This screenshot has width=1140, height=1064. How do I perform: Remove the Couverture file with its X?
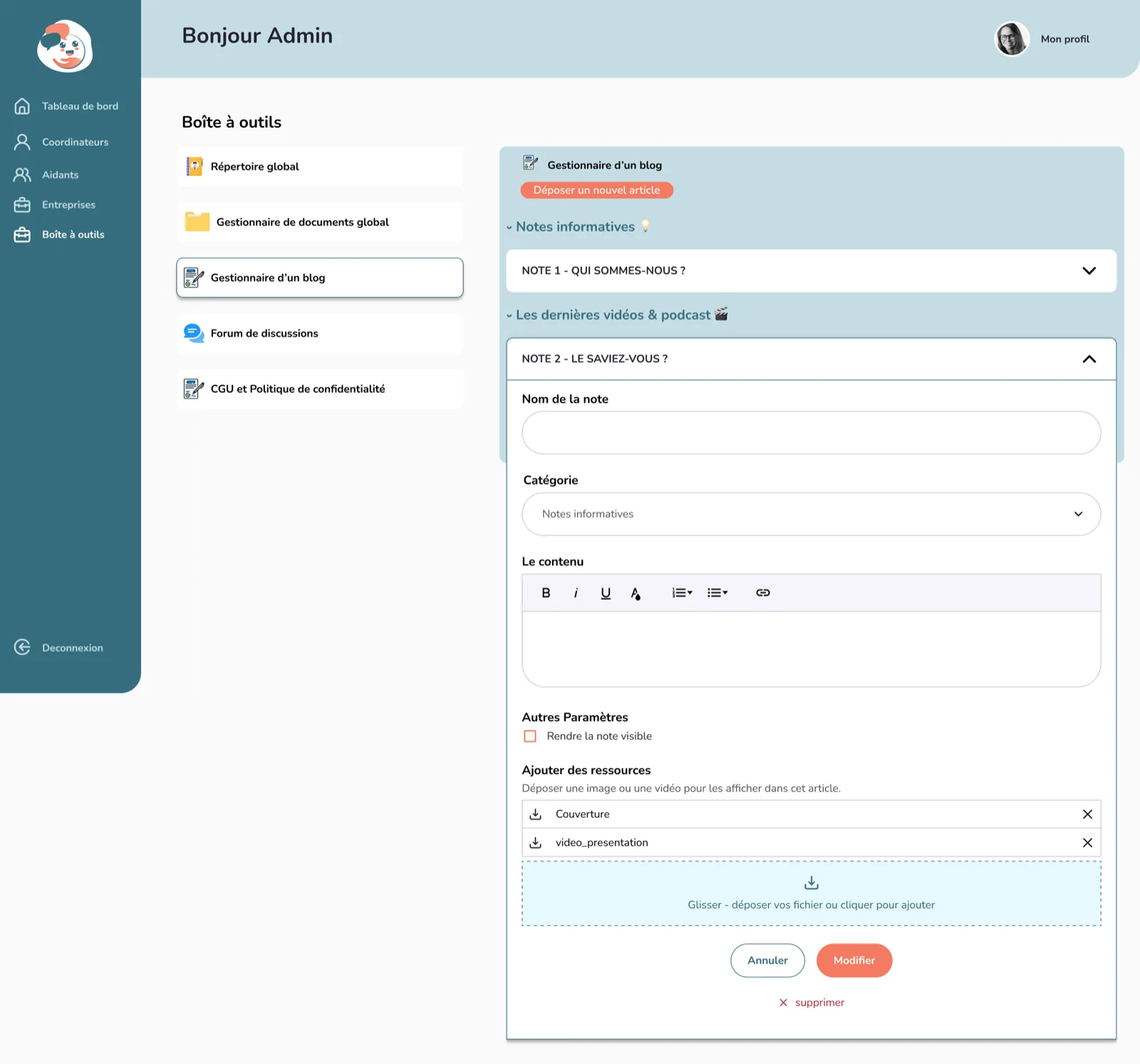click(1087, 814)
